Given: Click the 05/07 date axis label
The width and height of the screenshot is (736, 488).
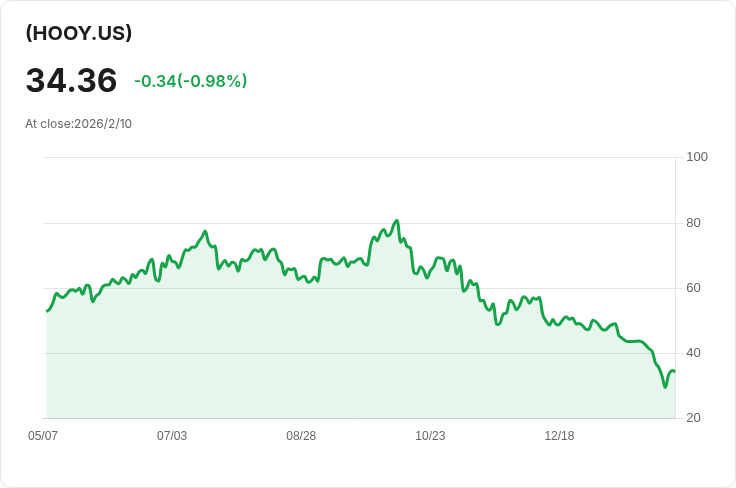Looking at the screenshot, I should (x=43, y=436).
